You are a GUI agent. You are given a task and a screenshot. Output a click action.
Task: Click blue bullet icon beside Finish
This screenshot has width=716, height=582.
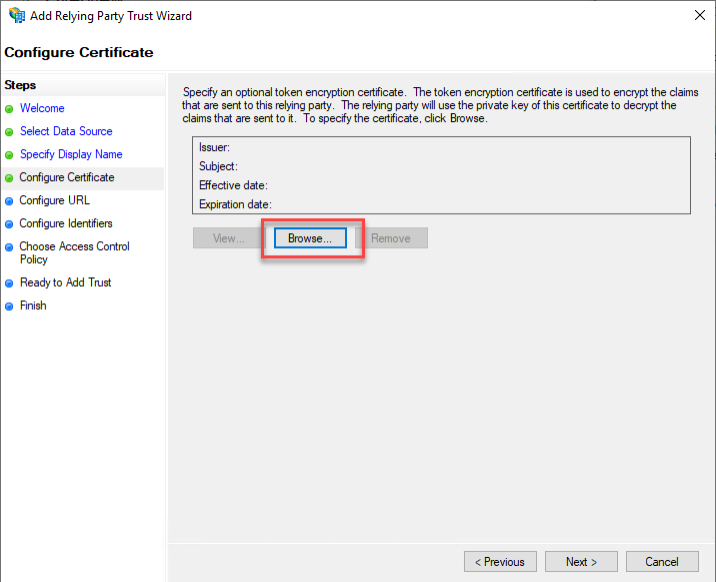9,306
